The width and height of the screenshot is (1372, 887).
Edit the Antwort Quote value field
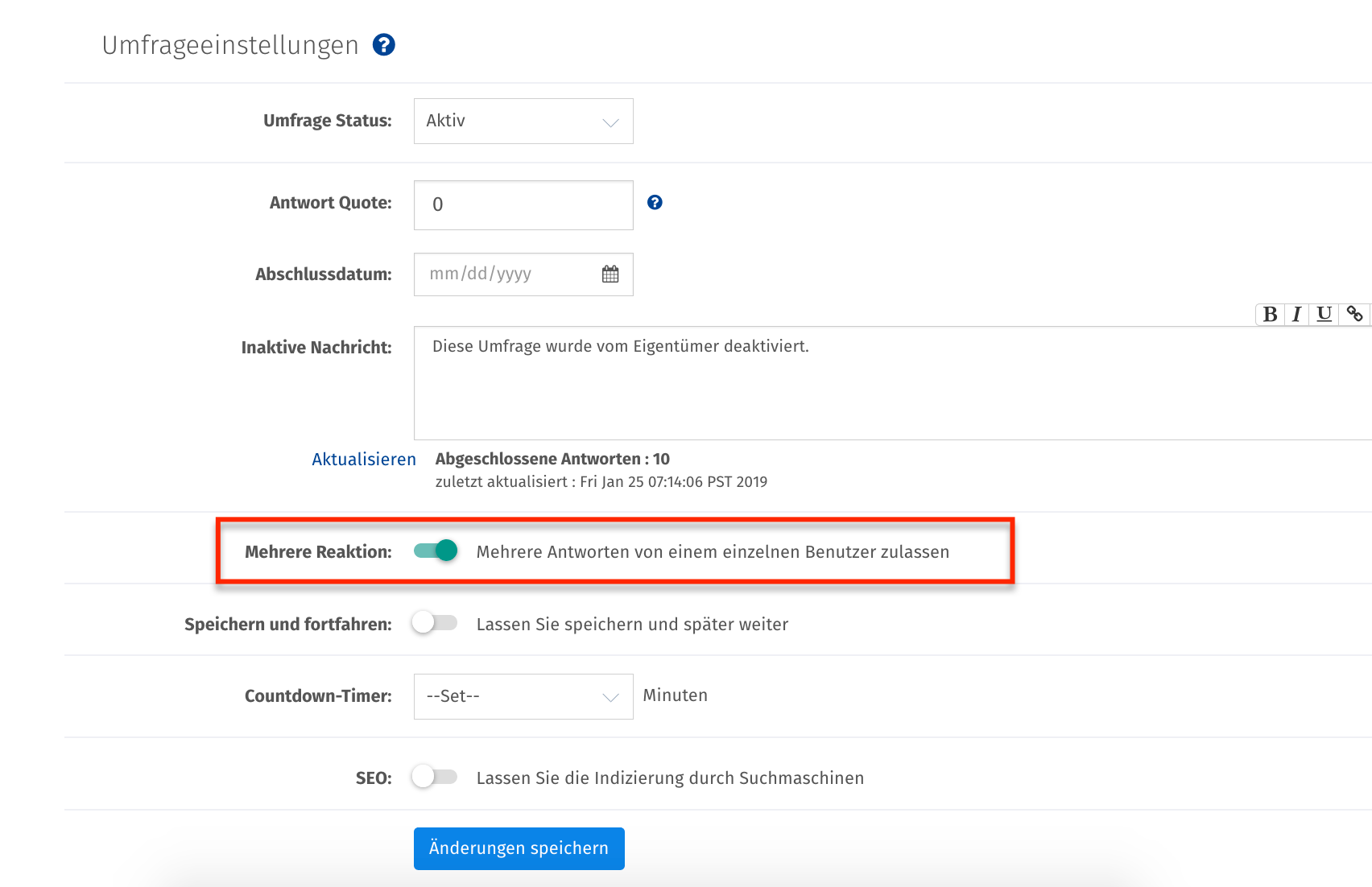click(x=523, y=204)
